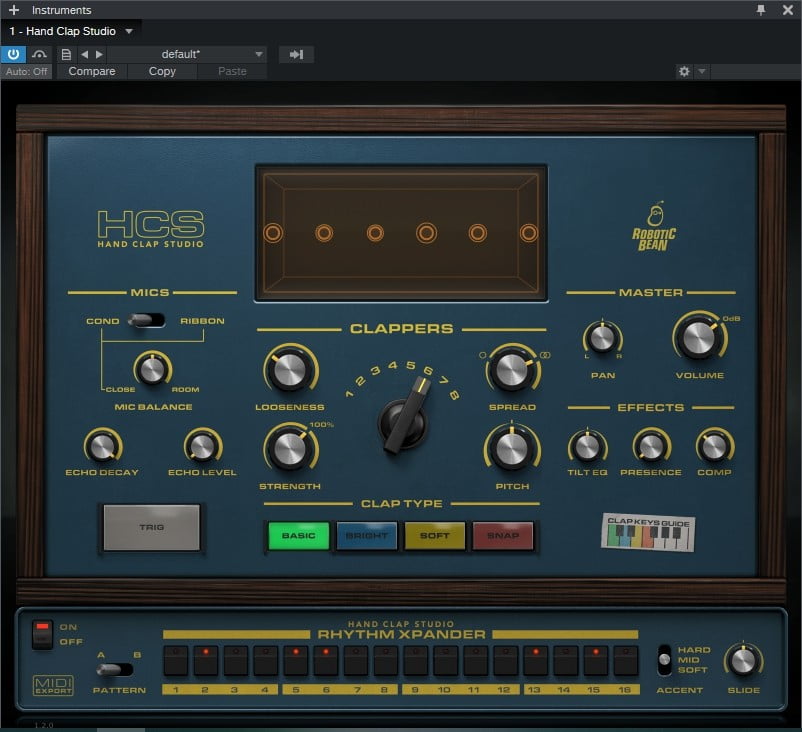Click the Echo Decay knob
Screen dimensions: 802x732
pyautogui.click(x=102, y=446)
